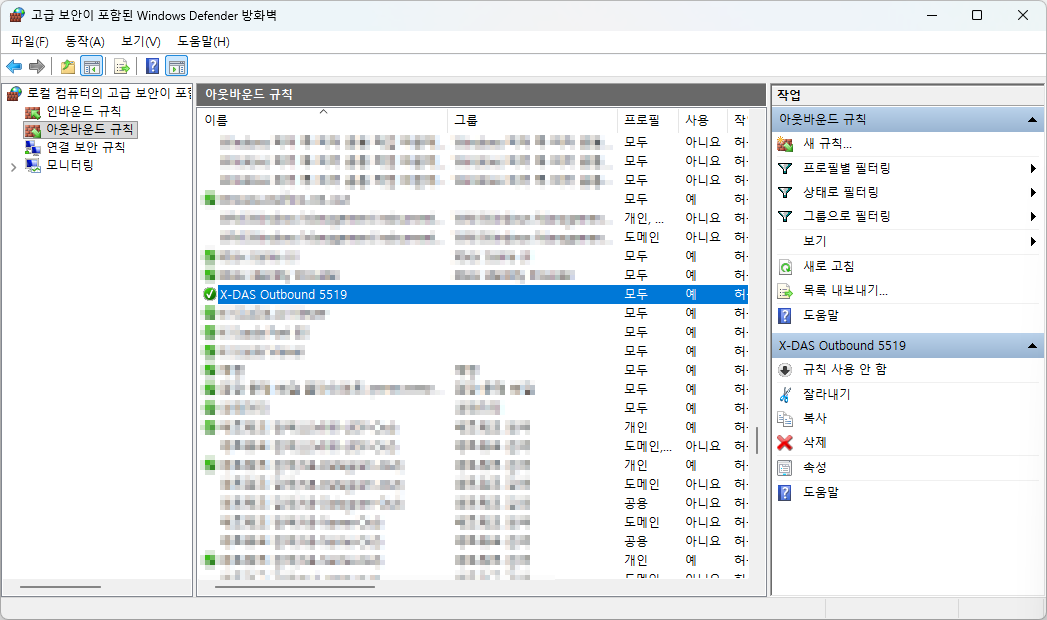Open the 보기(V) menu
The image size is (1047, 620).
[x=140, y=41]
